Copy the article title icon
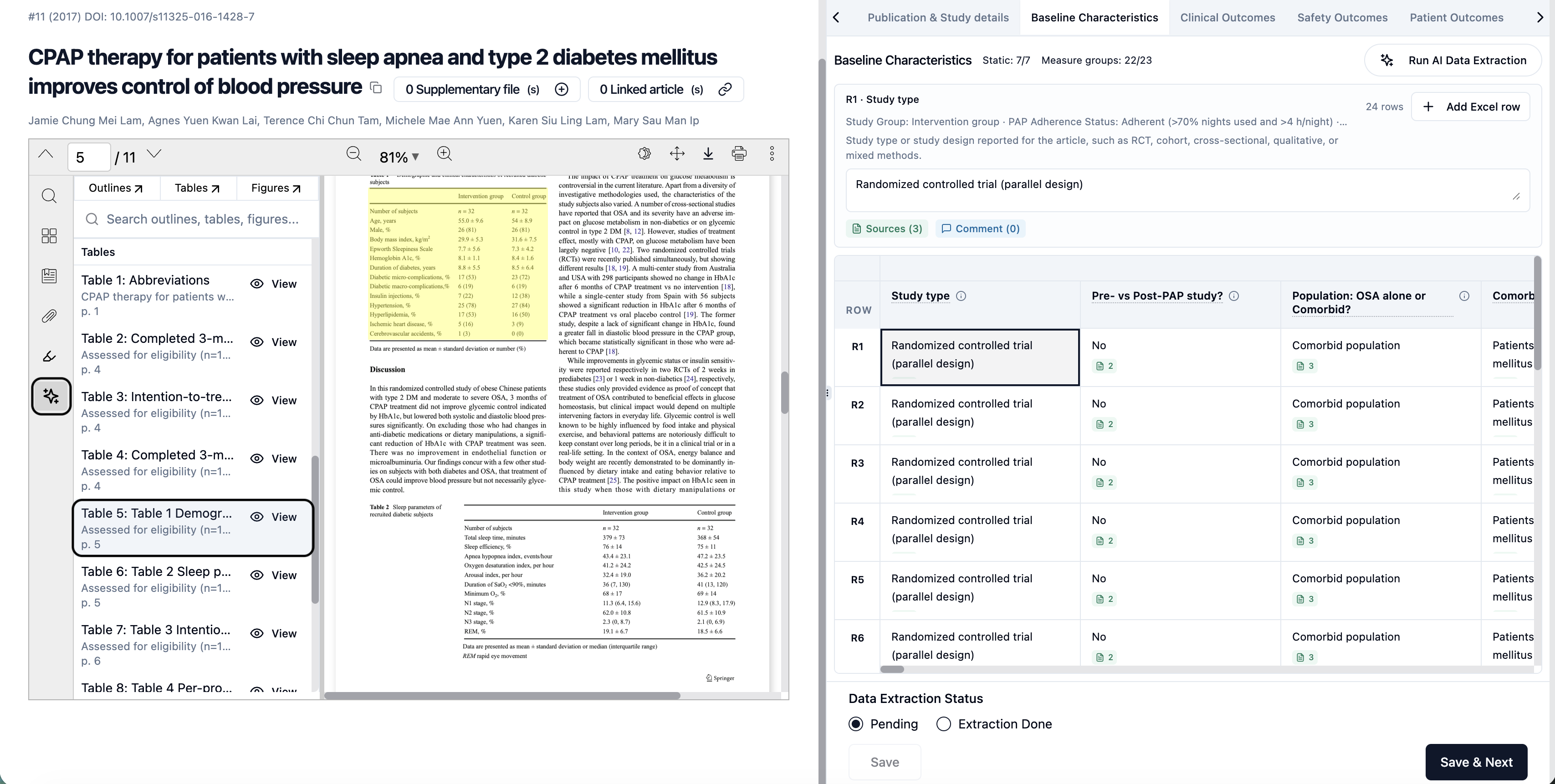1555x784 pixels. pyautogui.click(x=376, y=88)
